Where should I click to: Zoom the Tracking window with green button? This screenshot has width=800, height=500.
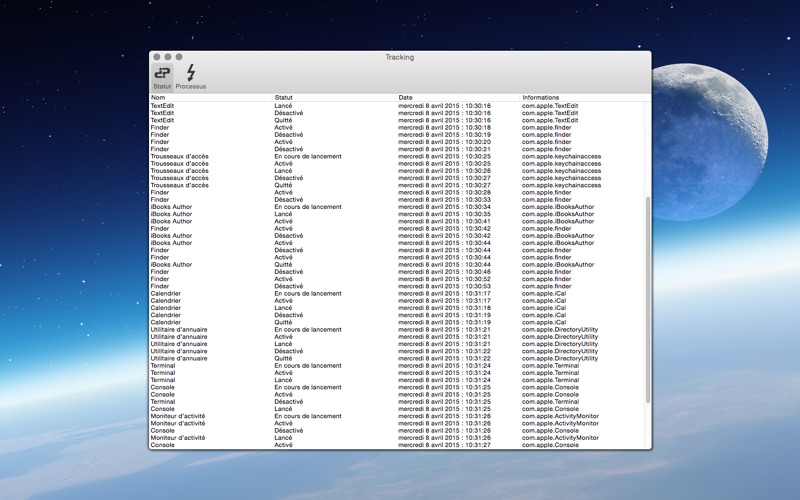179,57
